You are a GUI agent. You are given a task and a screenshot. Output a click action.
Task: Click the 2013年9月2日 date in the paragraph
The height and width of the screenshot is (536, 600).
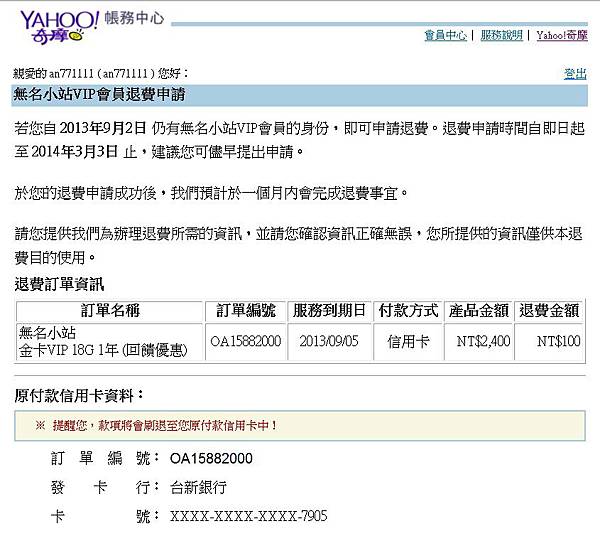(x=103, y=128)
